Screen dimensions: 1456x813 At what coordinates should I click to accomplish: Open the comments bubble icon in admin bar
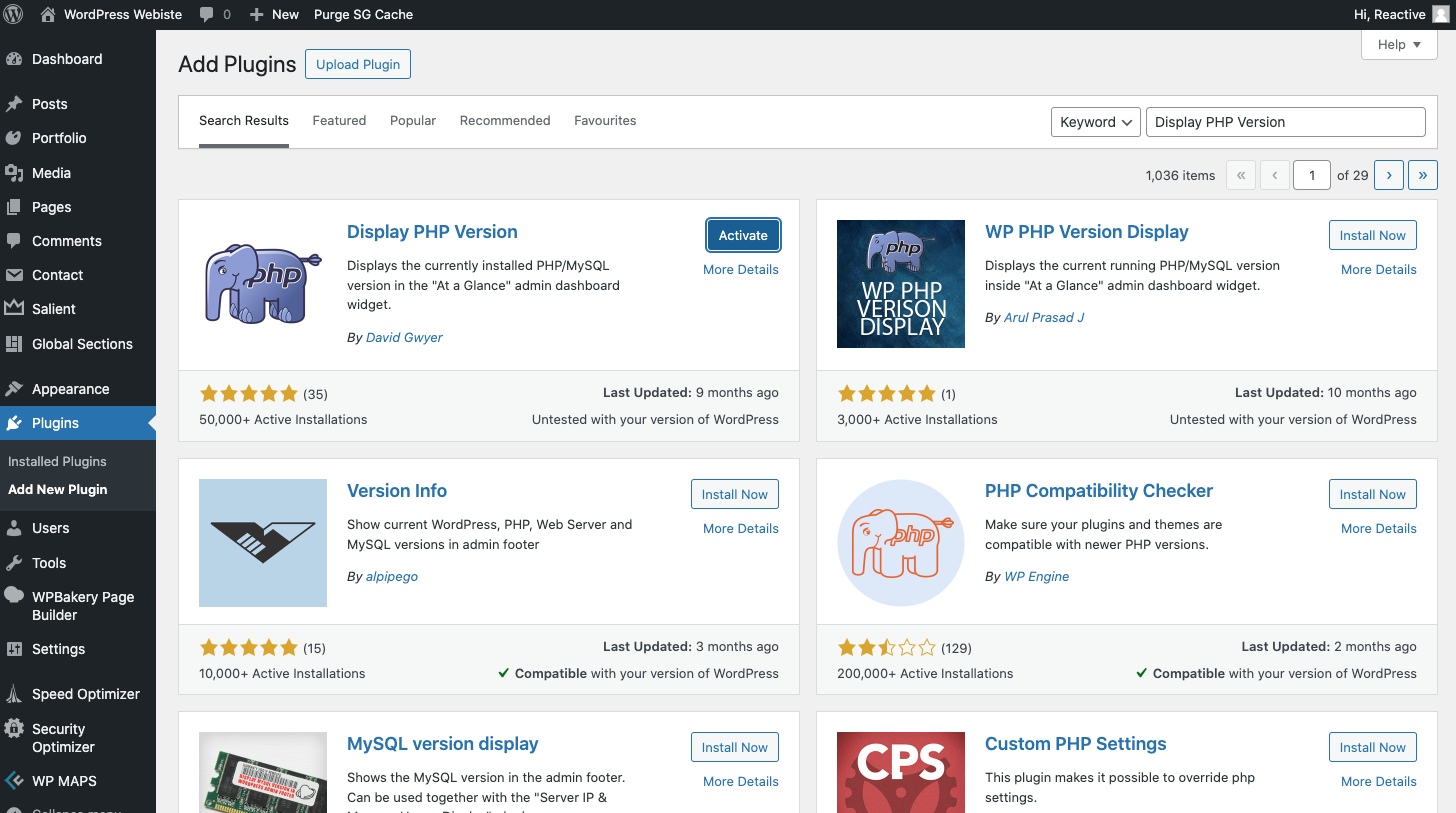click(x=206, y=14)
